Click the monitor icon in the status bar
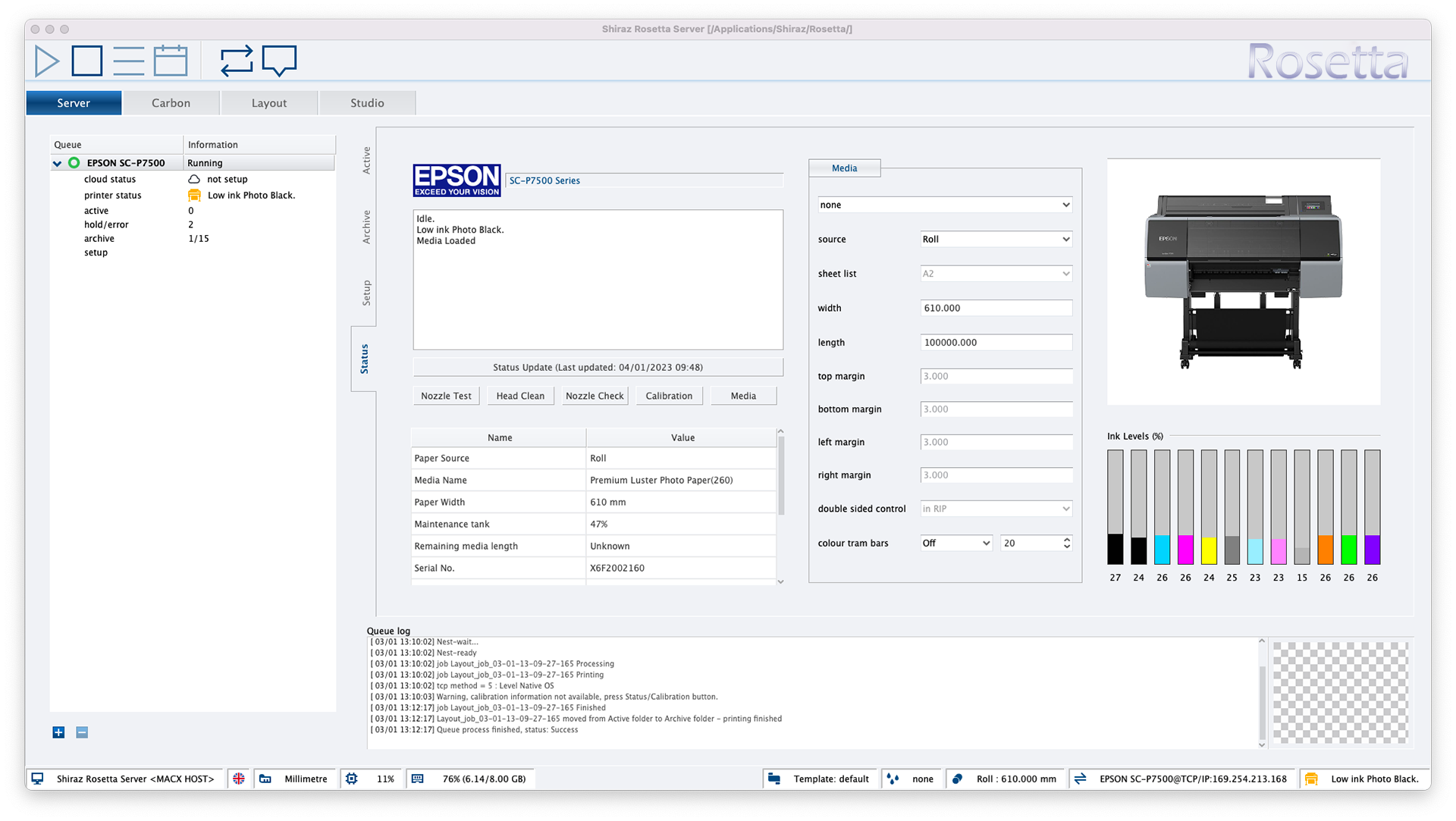Screen dimensions: 1456x821 38,779
